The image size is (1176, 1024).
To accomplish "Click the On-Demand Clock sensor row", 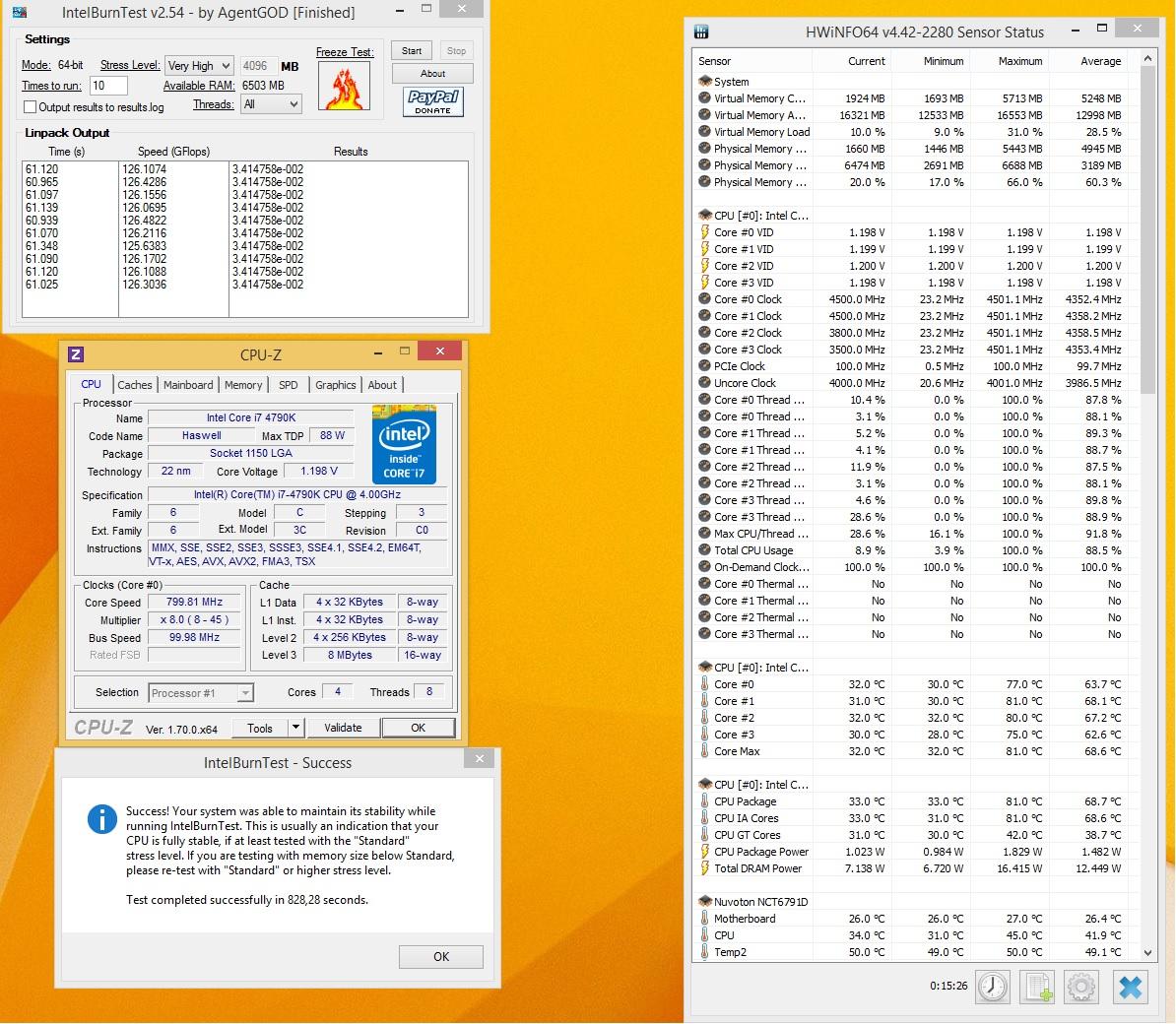I will click(916, 567).
